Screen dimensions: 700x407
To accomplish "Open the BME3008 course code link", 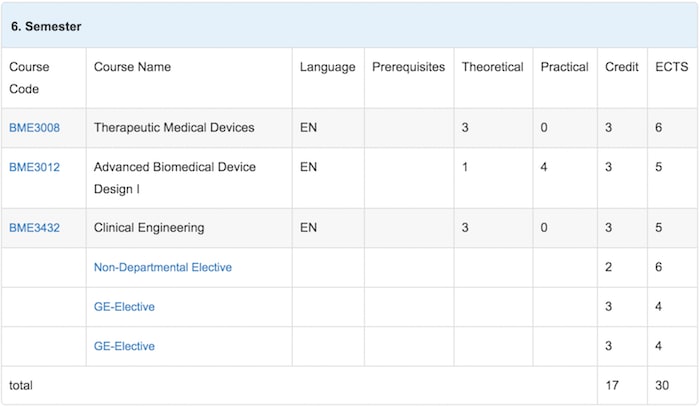I will (34, 128).
